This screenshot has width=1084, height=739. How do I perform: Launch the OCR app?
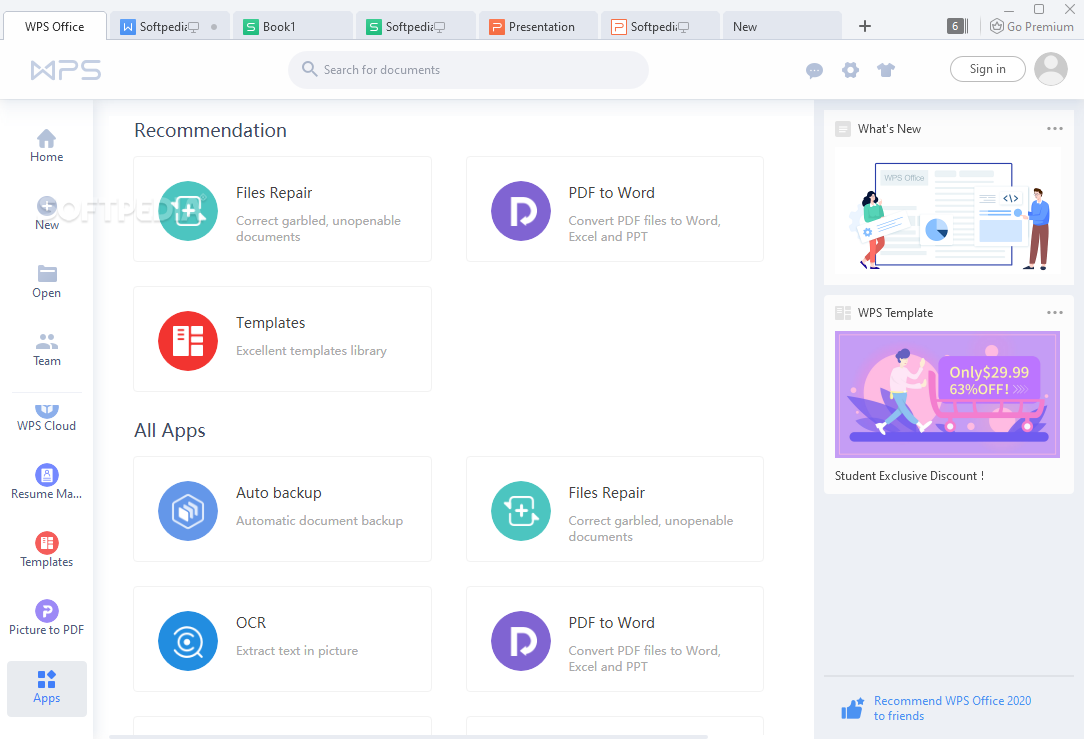pos(282,639)
